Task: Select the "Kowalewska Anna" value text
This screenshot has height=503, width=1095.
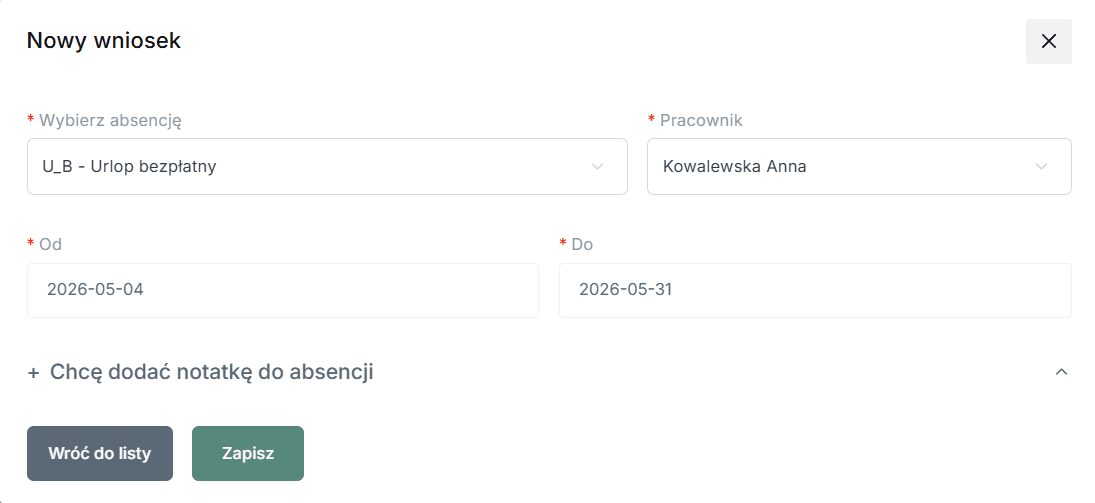Action: [x=735, y=167]
